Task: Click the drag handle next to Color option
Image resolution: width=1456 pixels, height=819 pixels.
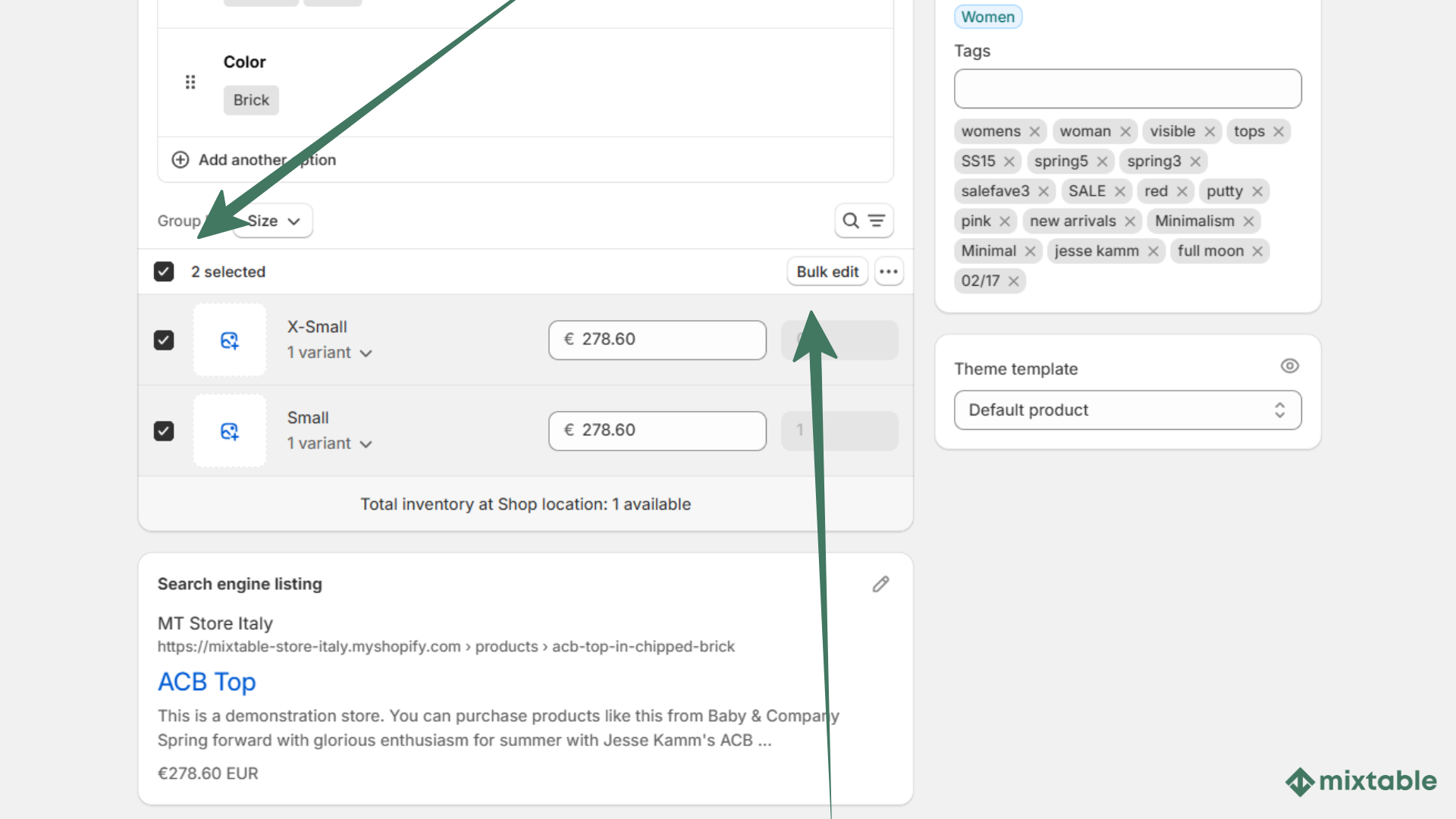Action: (x=190, y=82)
